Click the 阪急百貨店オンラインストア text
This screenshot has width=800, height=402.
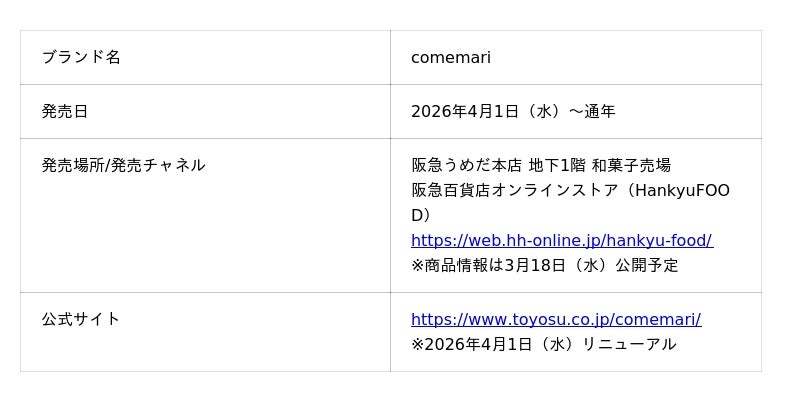(x=514, y=190)
